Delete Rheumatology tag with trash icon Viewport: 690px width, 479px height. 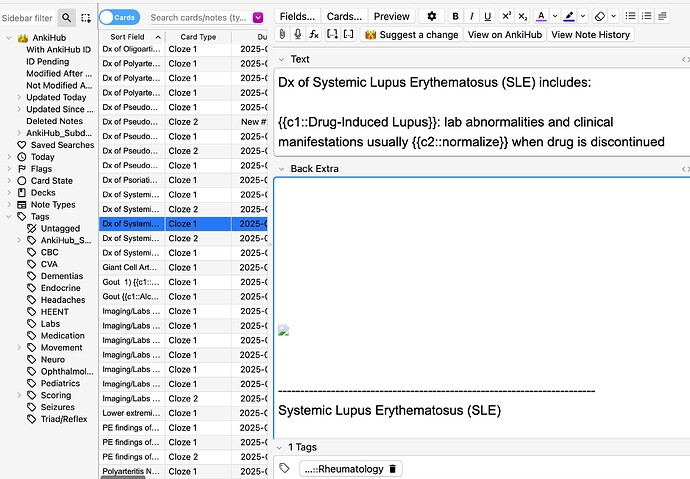(393, 468)
